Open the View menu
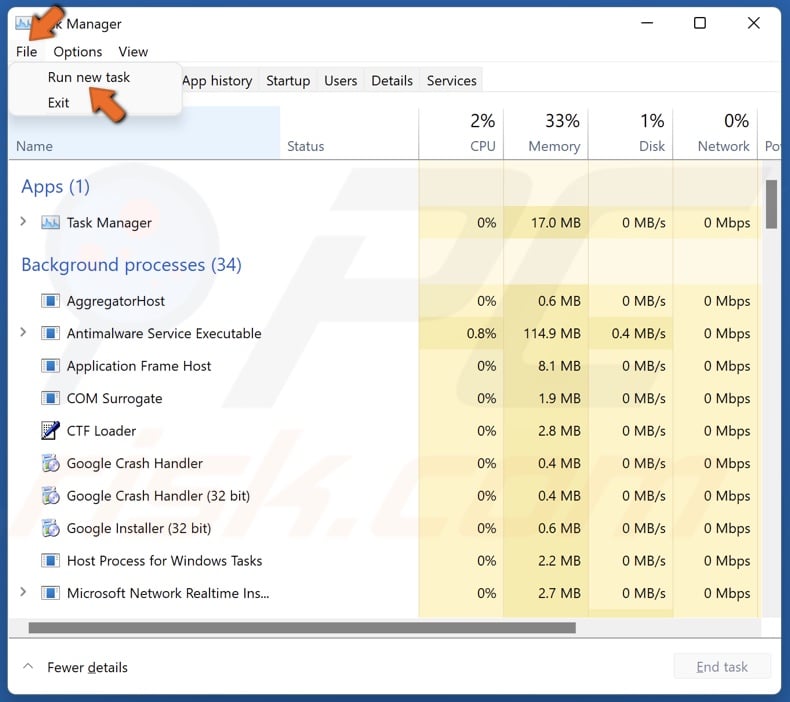Viewport: 790px width, 702px height. tap(133, 51)
